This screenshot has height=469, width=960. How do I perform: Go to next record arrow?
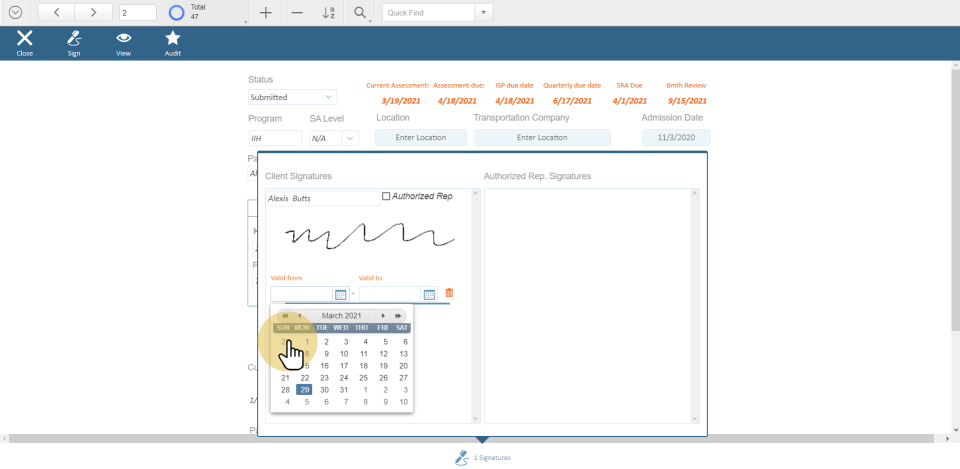tap(93, 13)
